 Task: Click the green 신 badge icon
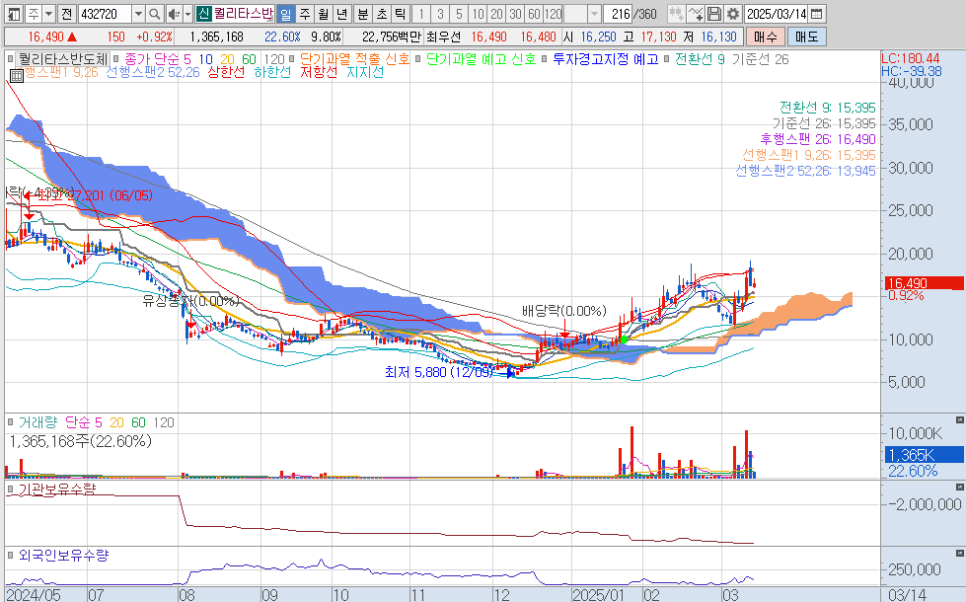[x=203, y=14]
